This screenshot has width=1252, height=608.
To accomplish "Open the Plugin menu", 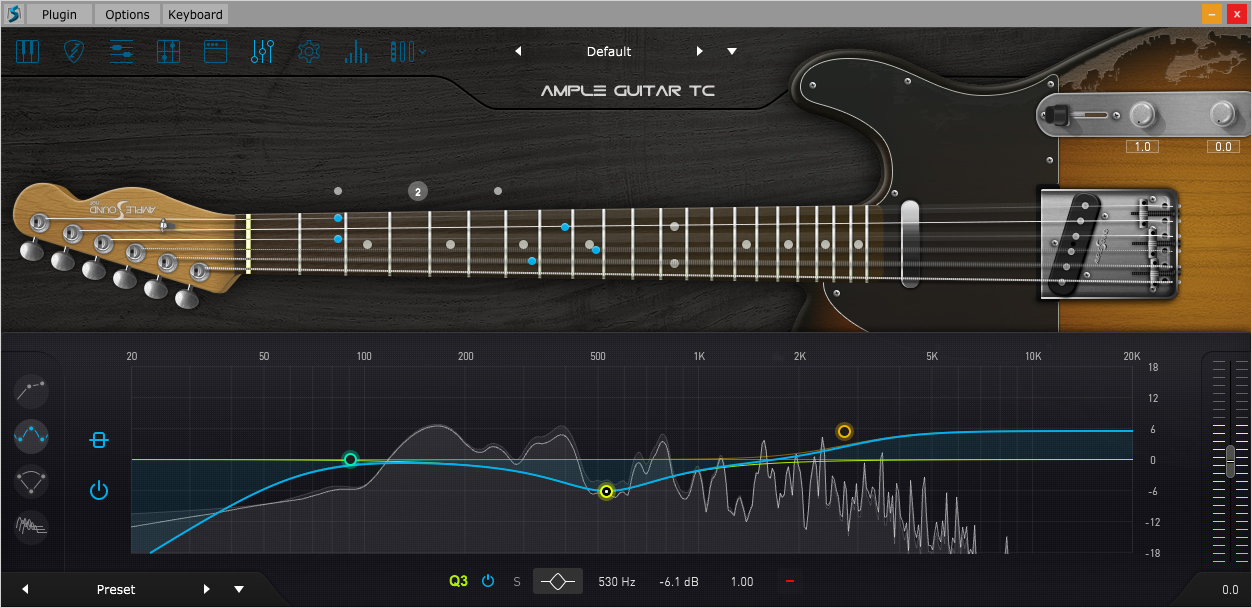I will point(60,14).
